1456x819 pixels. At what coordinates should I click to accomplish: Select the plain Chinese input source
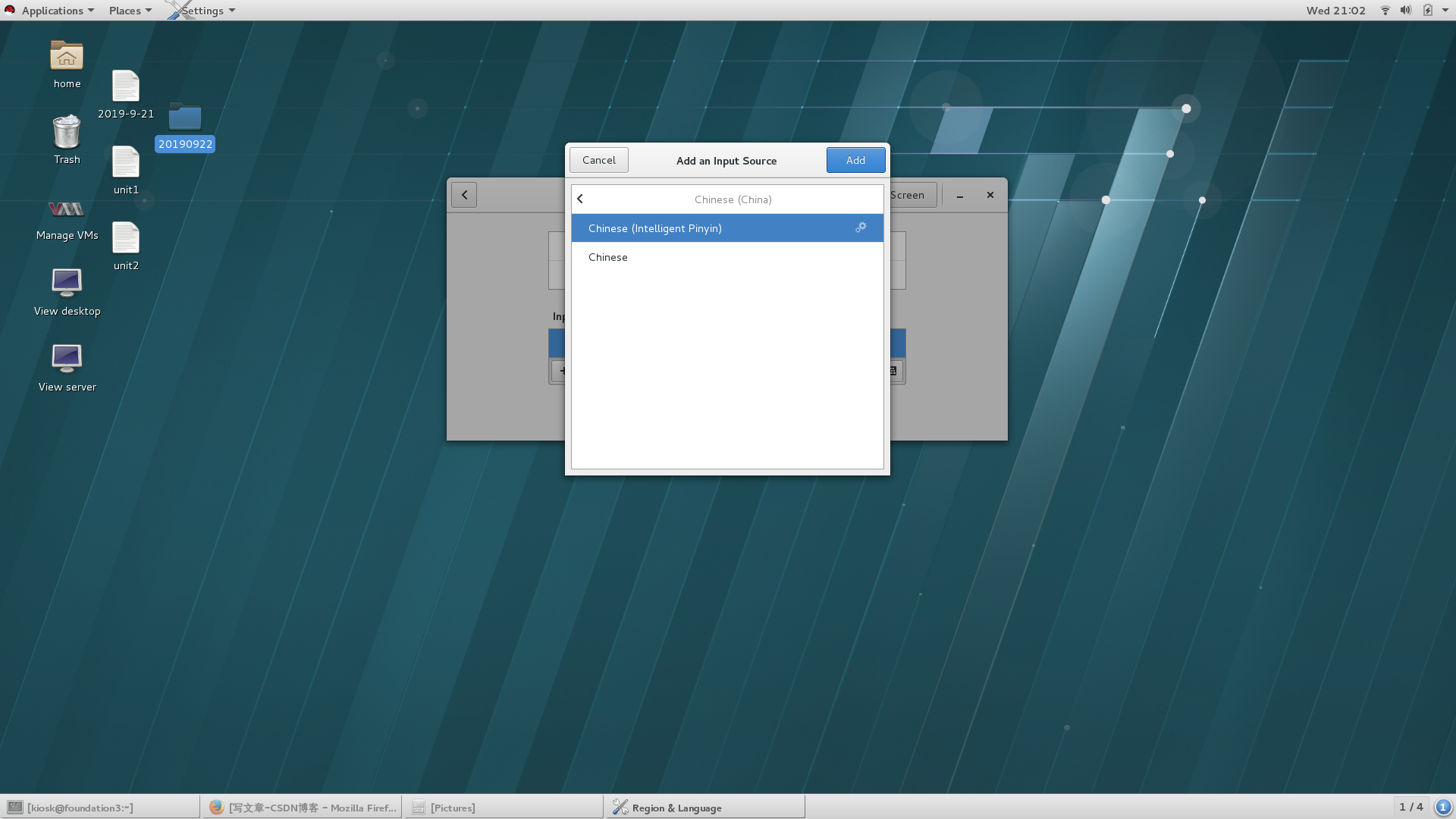pyautogui.click(x=608, y=257)
